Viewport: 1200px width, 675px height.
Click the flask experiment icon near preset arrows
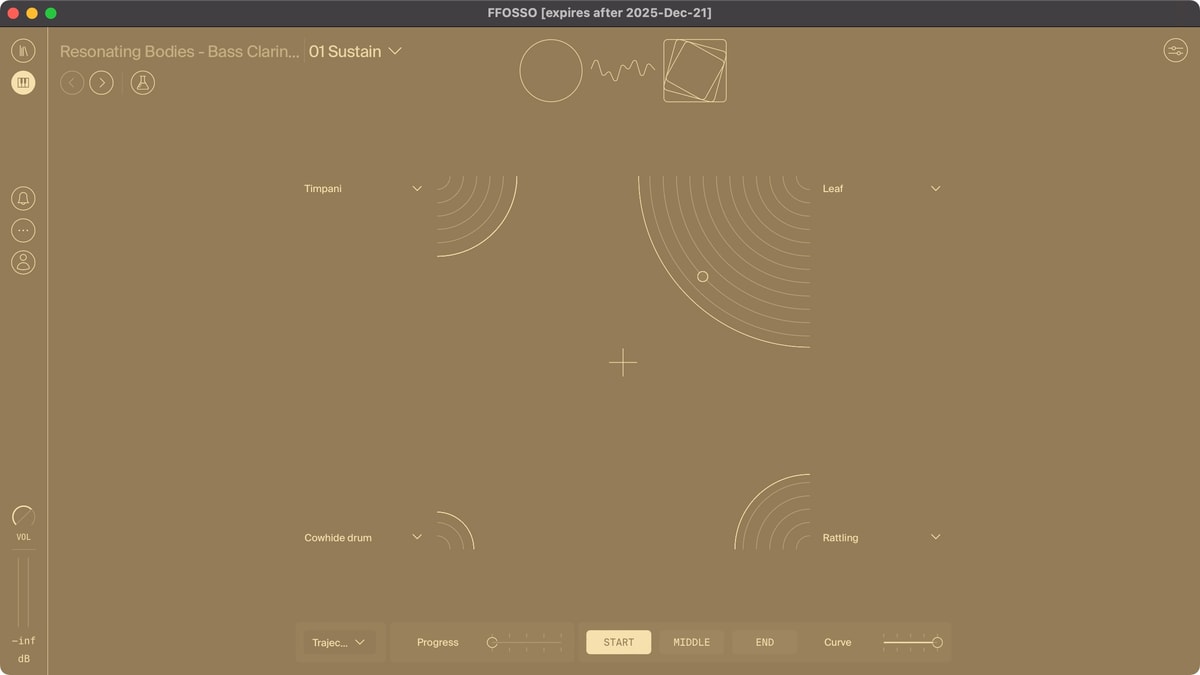142,82
